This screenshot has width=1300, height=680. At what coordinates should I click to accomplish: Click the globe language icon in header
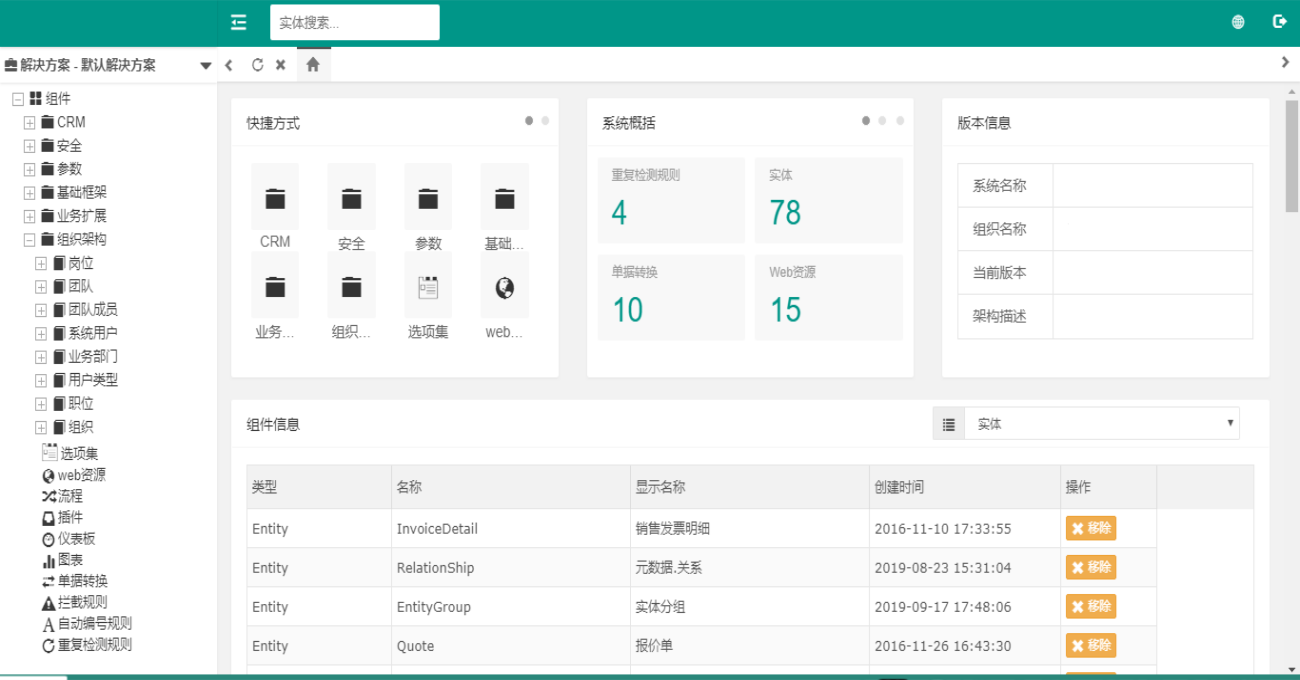[x=1238, y=22]
